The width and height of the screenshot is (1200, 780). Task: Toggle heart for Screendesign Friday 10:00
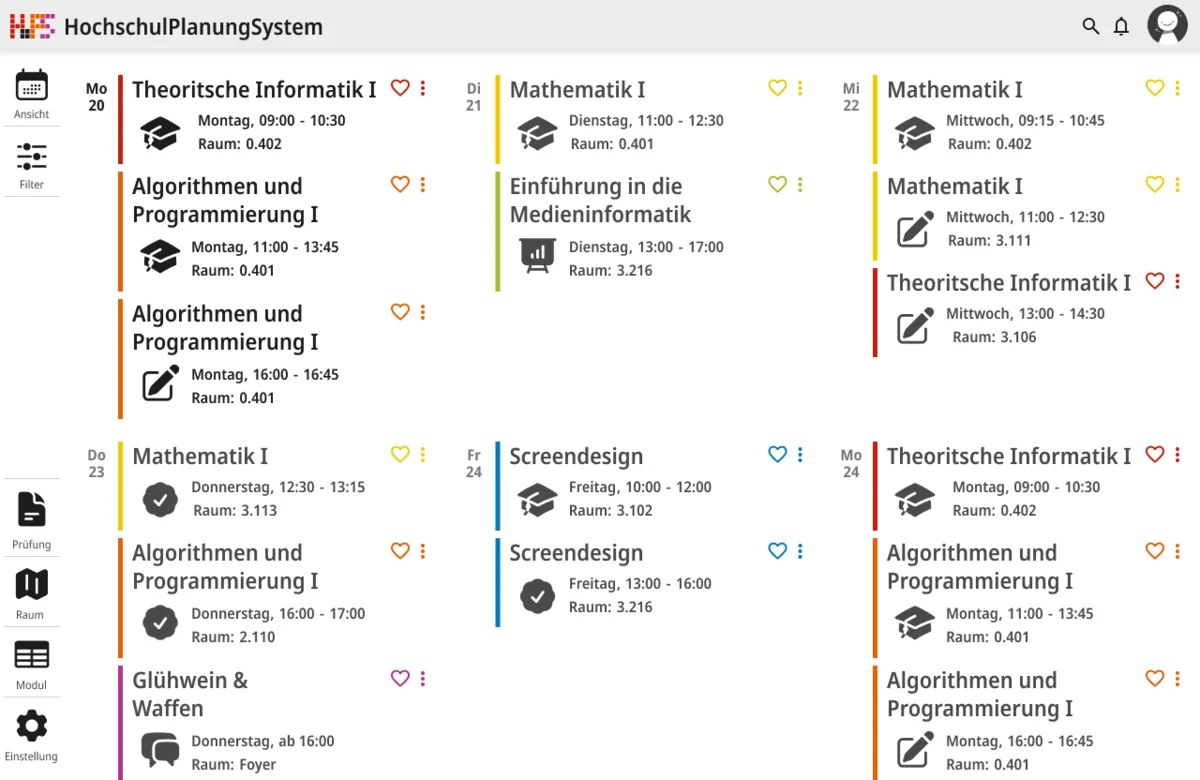click(778, 455)
